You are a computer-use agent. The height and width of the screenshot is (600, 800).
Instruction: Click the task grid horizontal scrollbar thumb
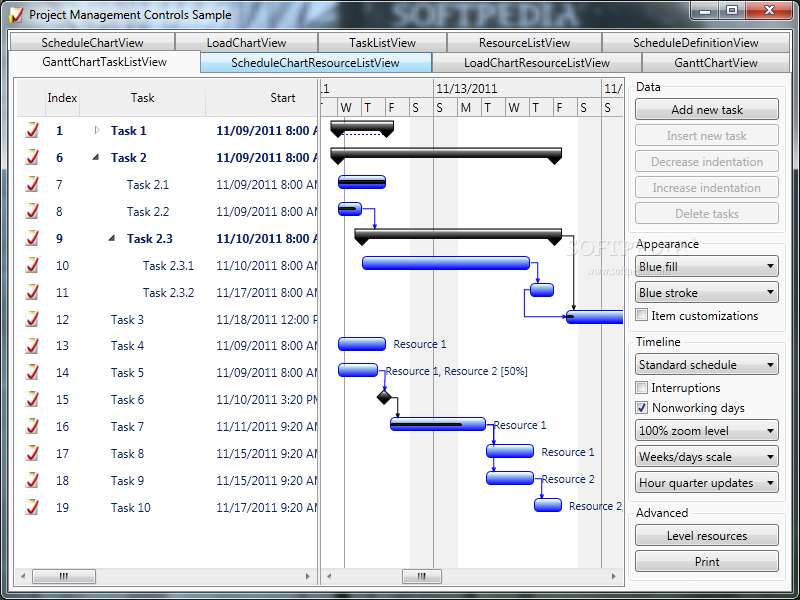pyautogui.click(x=64, y=576)
